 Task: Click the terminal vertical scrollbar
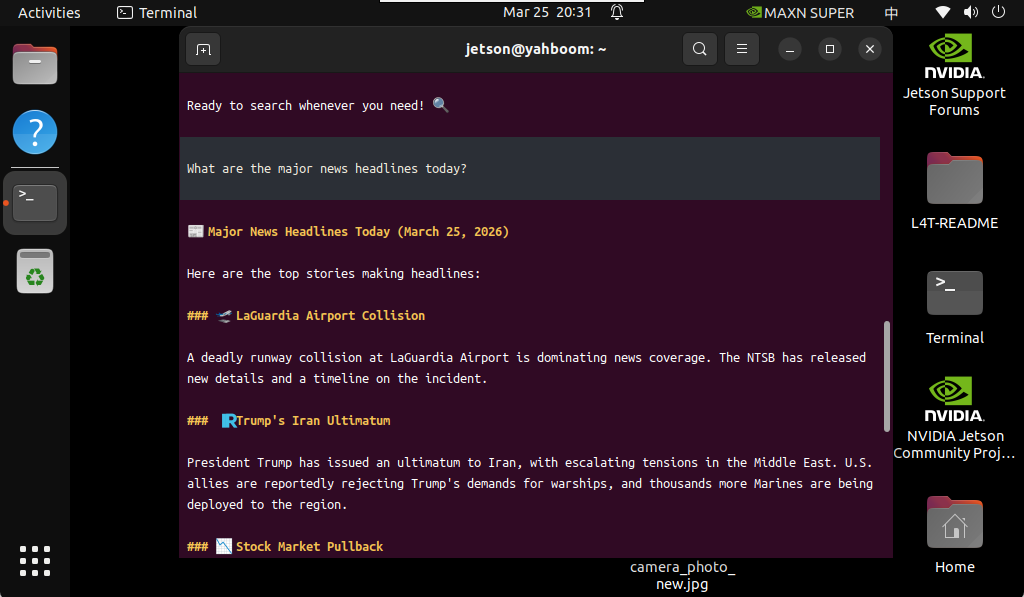pos(886,376)
